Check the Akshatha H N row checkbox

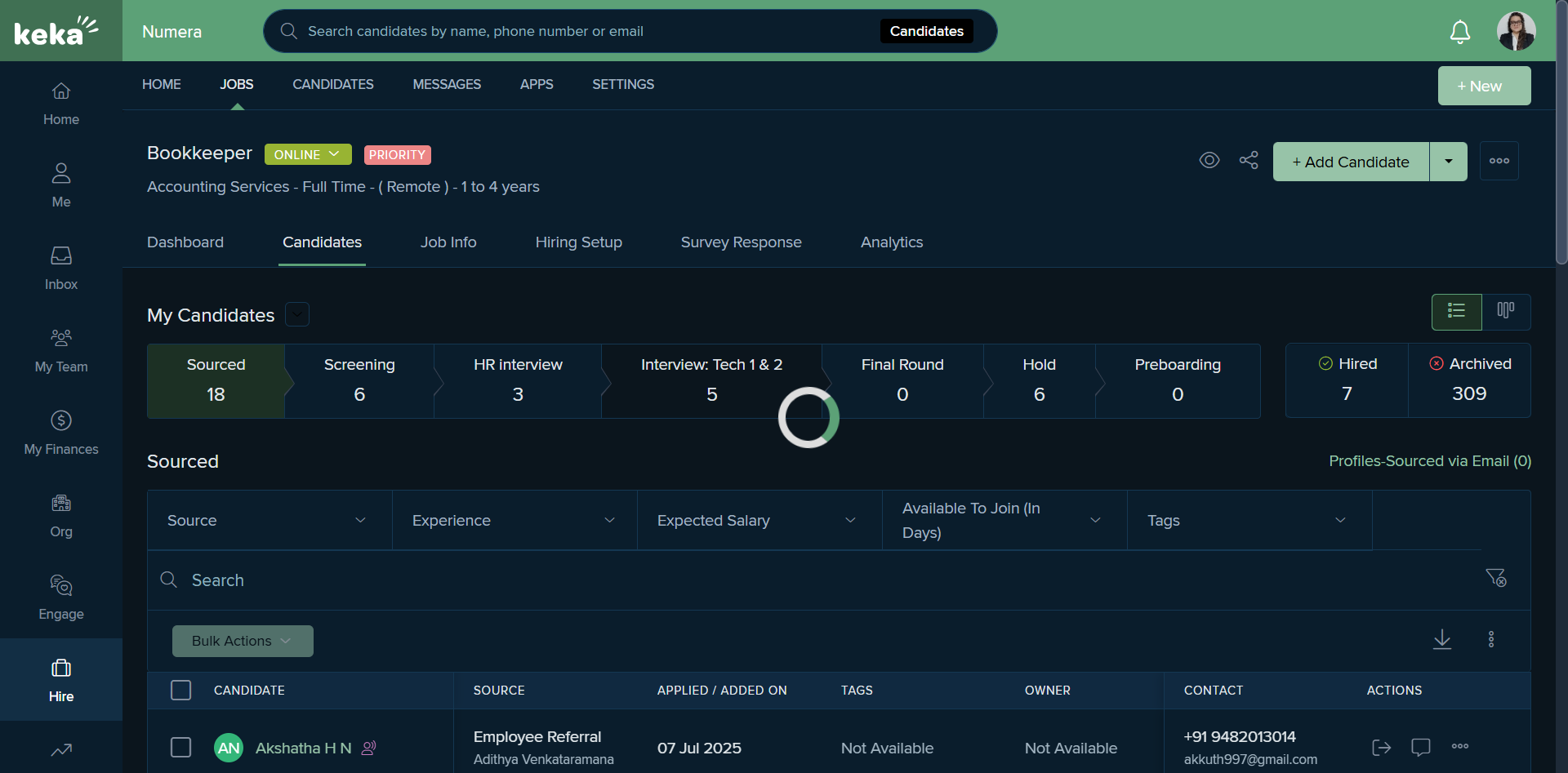[180, 747]
